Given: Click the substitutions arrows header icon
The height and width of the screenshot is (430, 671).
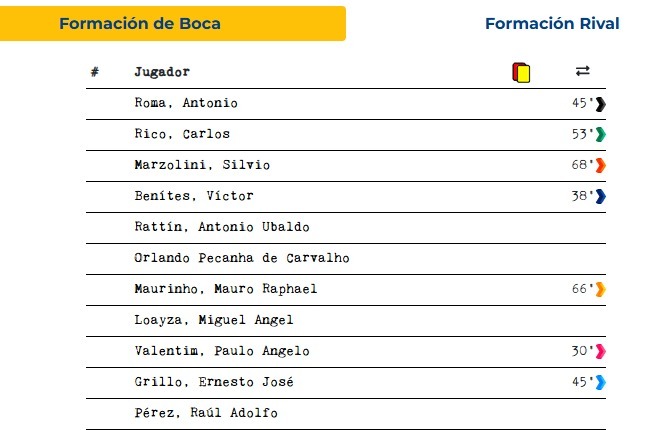Looking at the screenshot, I should [582, 71].
